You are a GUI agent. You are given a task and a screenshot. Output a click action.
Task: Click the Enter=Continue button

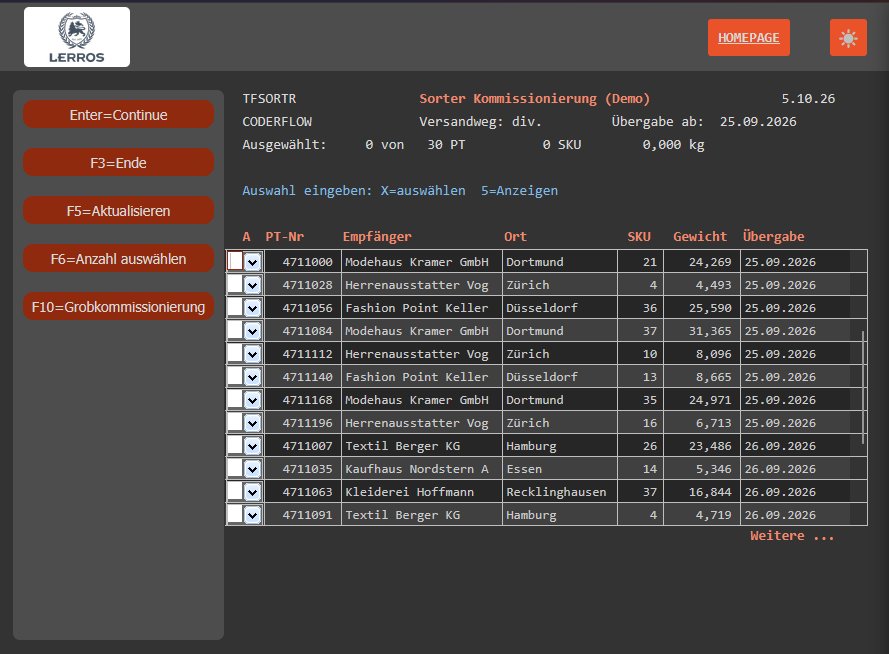click(118, 115)
